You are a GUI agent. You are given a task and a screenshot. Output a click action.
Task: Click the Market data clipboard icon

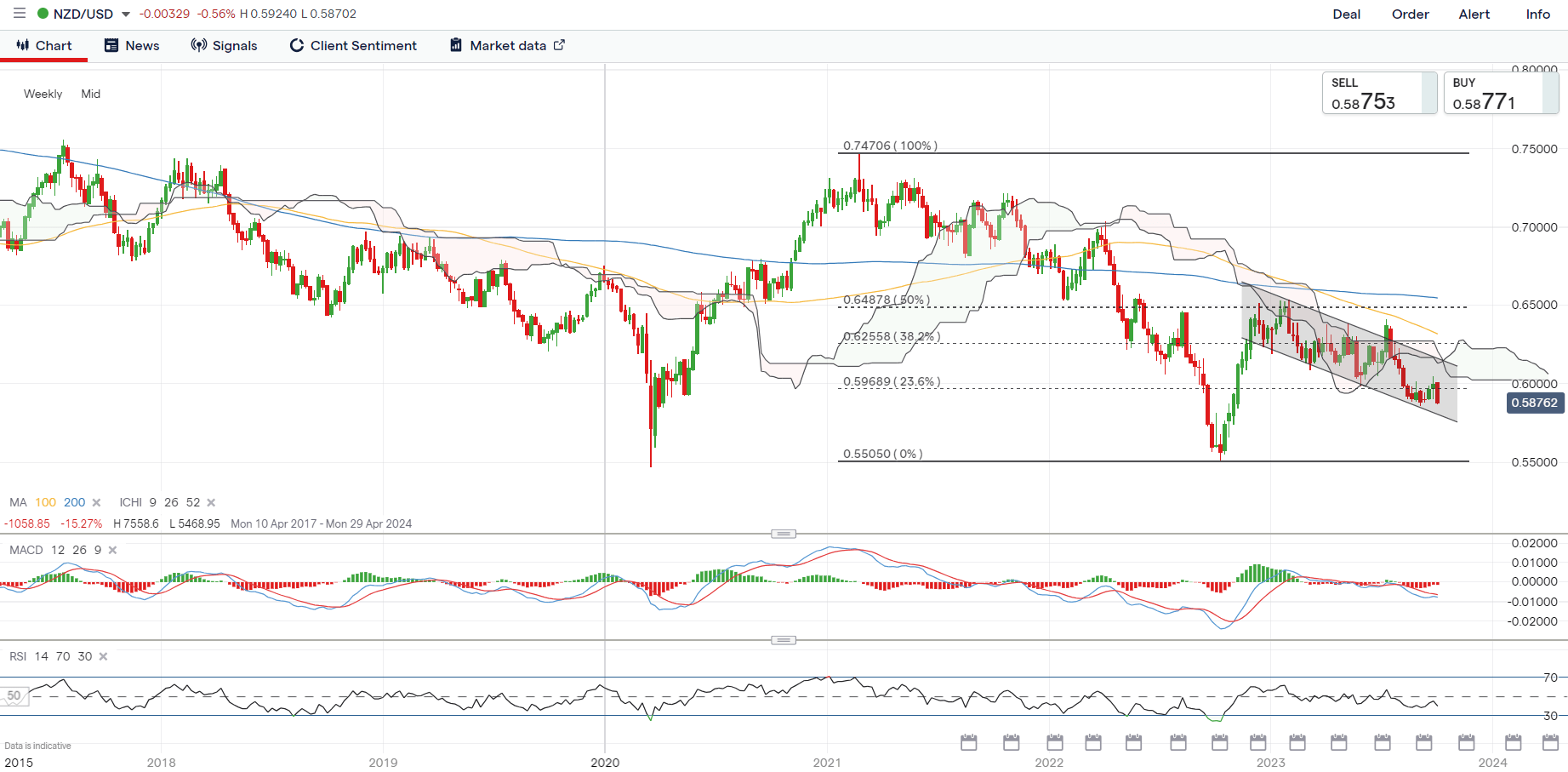tap(456, 45)
